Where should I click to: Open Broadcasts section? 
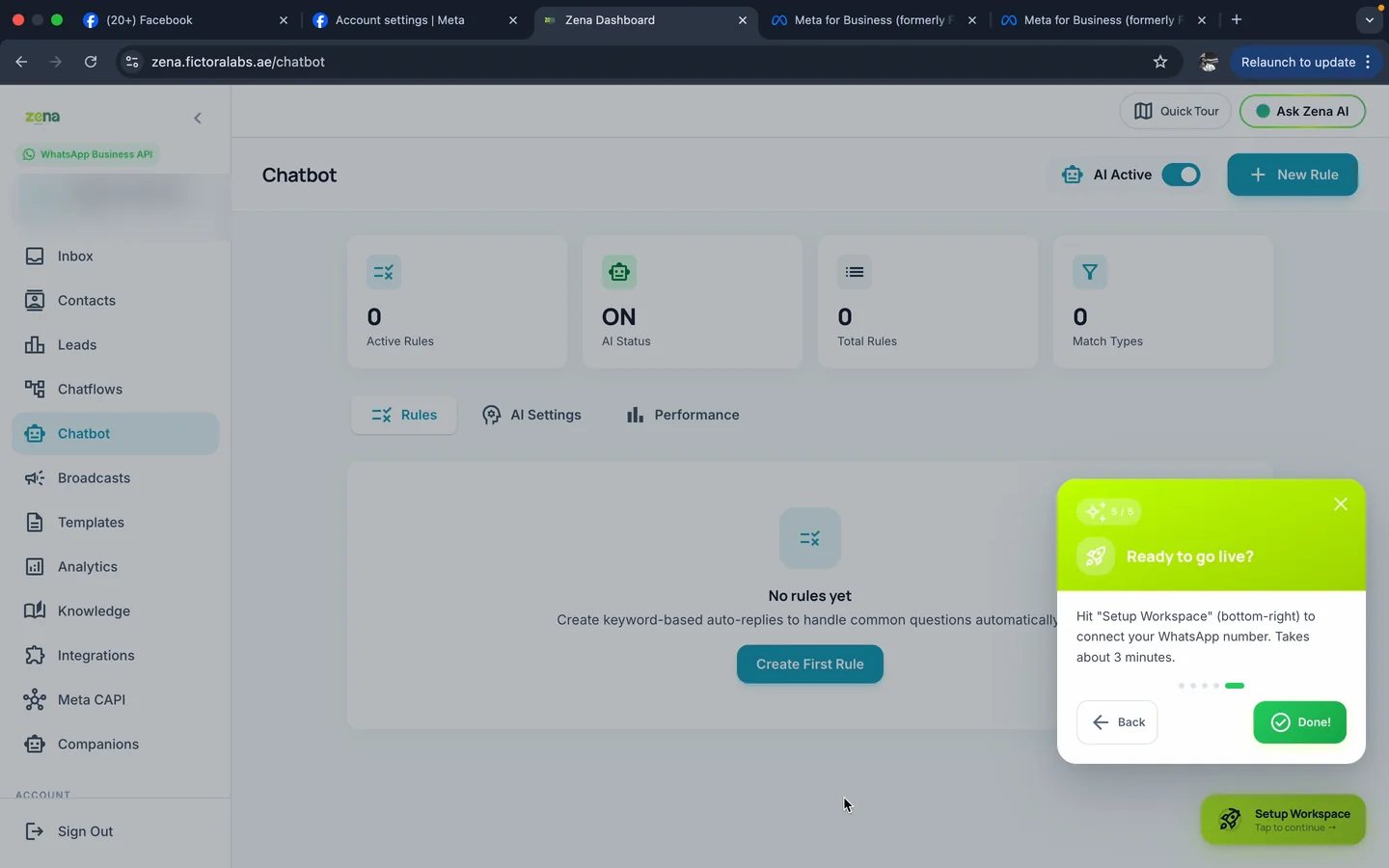click(115, 477)
